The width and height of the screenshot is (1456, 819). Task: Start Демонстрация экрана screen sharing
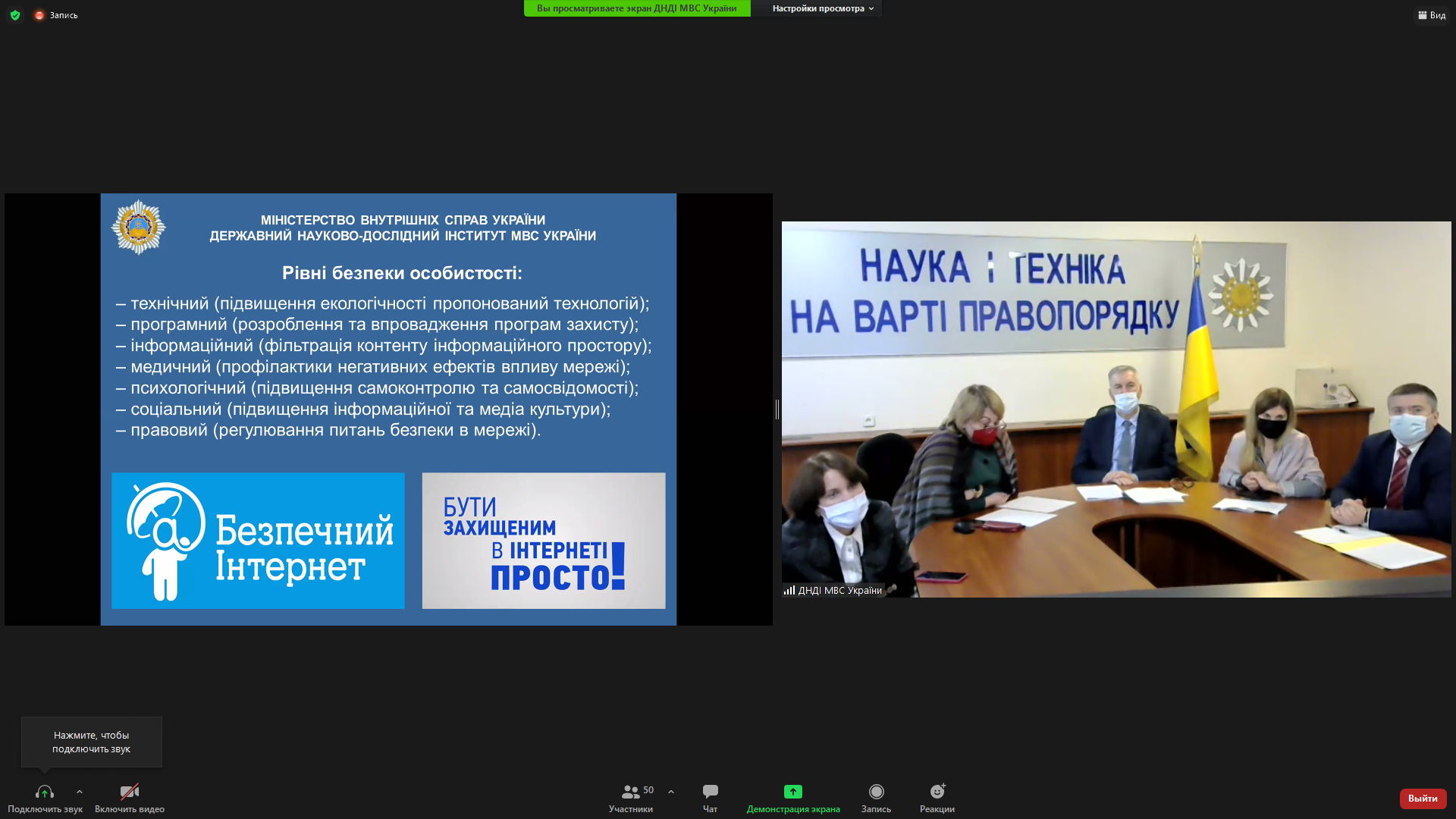point(792,798)
